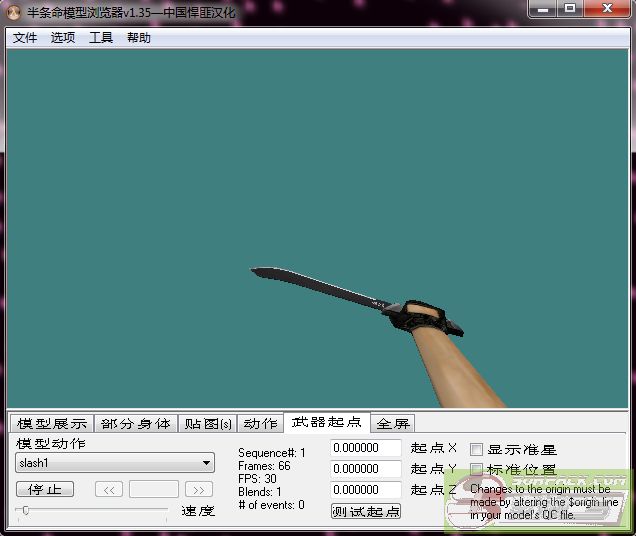Enable the 标准位置 checkbox

(476, 469)
